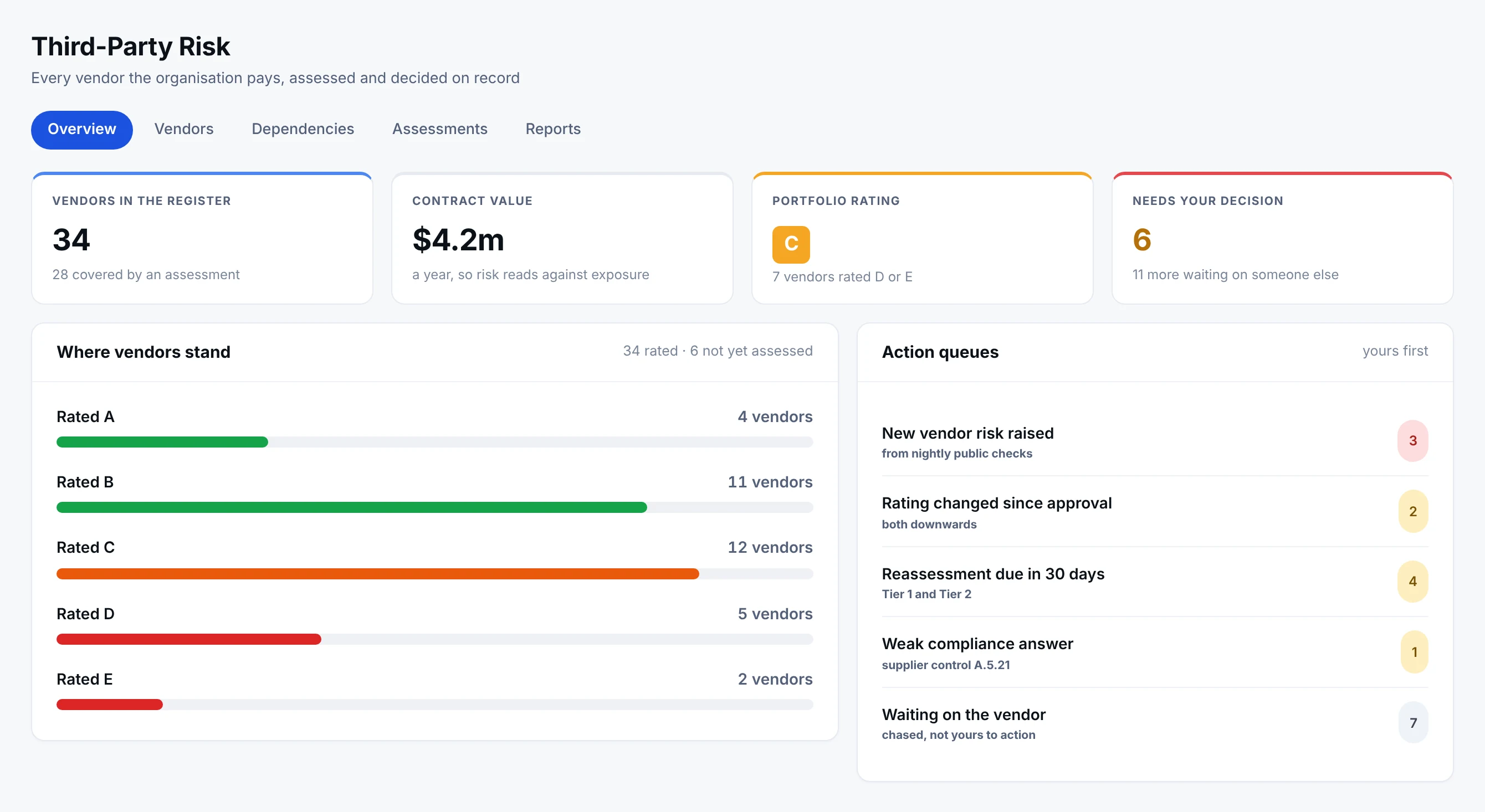
Task: Open the Dependencies tab
Action: 303,129
